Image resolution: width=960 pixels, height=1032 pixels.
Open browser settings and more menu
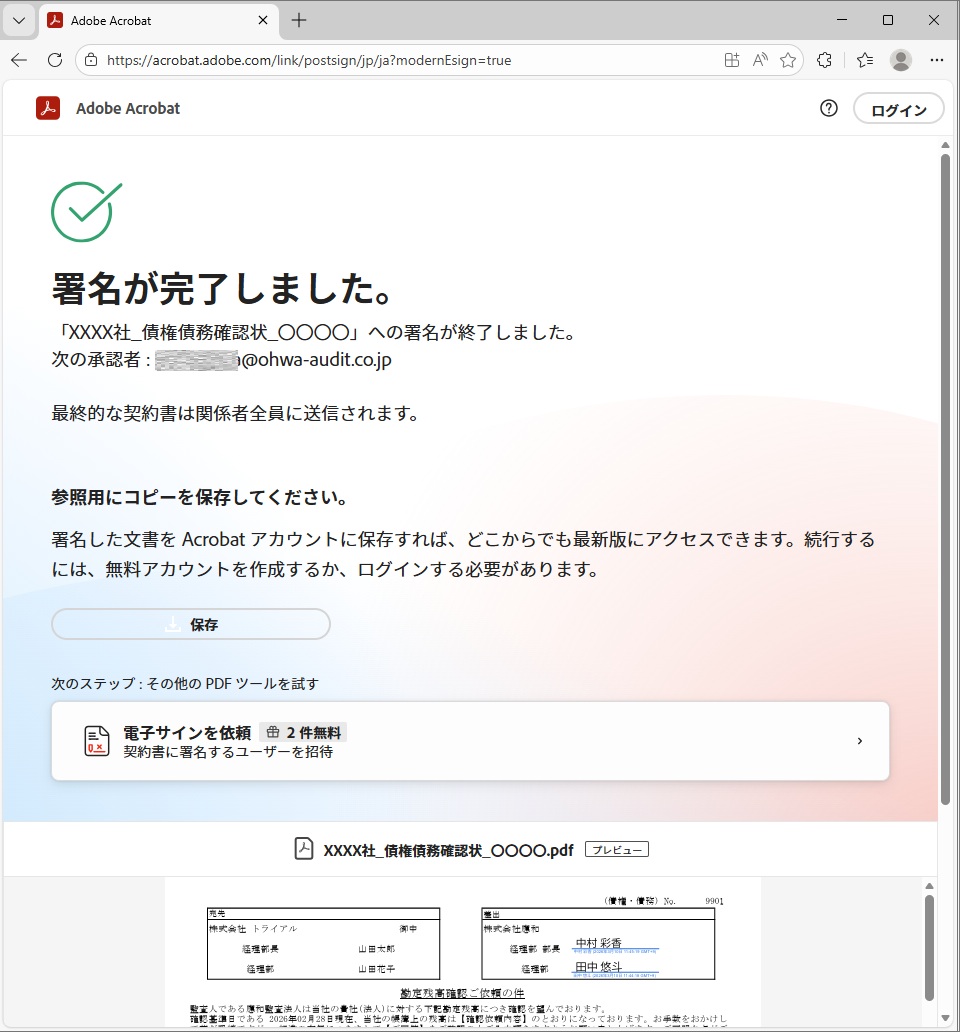point(937,60)
